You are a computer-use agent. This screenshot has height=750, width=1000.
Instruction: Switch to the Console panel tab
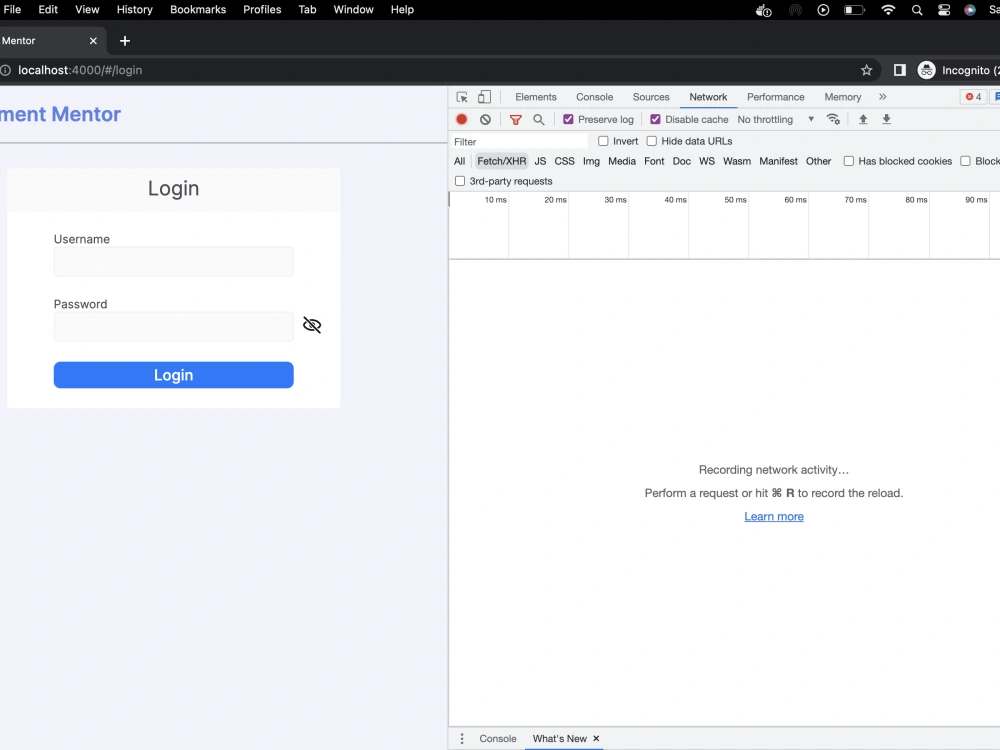[x=594, y=97]
